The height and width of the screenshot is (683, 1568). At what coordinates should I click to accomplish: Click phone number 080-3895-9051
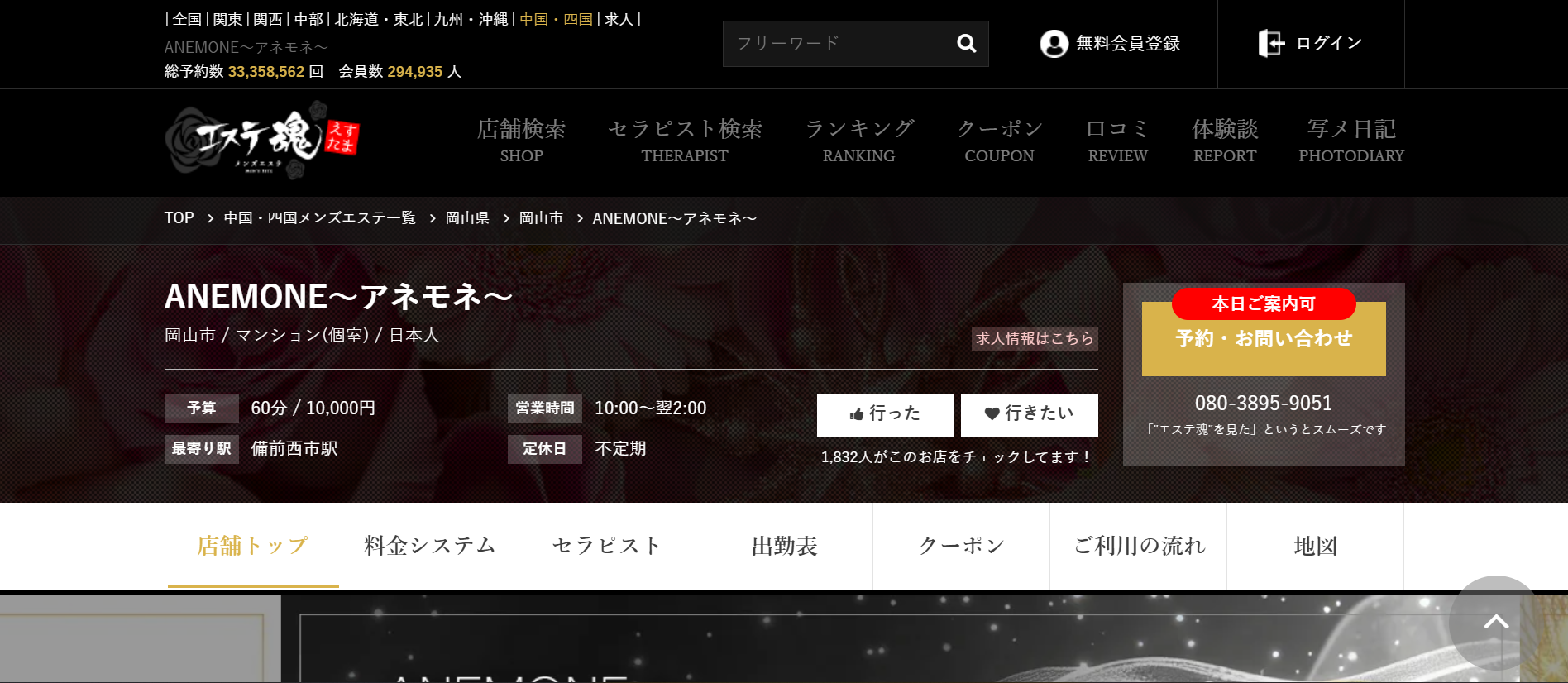click(1264, 404)
